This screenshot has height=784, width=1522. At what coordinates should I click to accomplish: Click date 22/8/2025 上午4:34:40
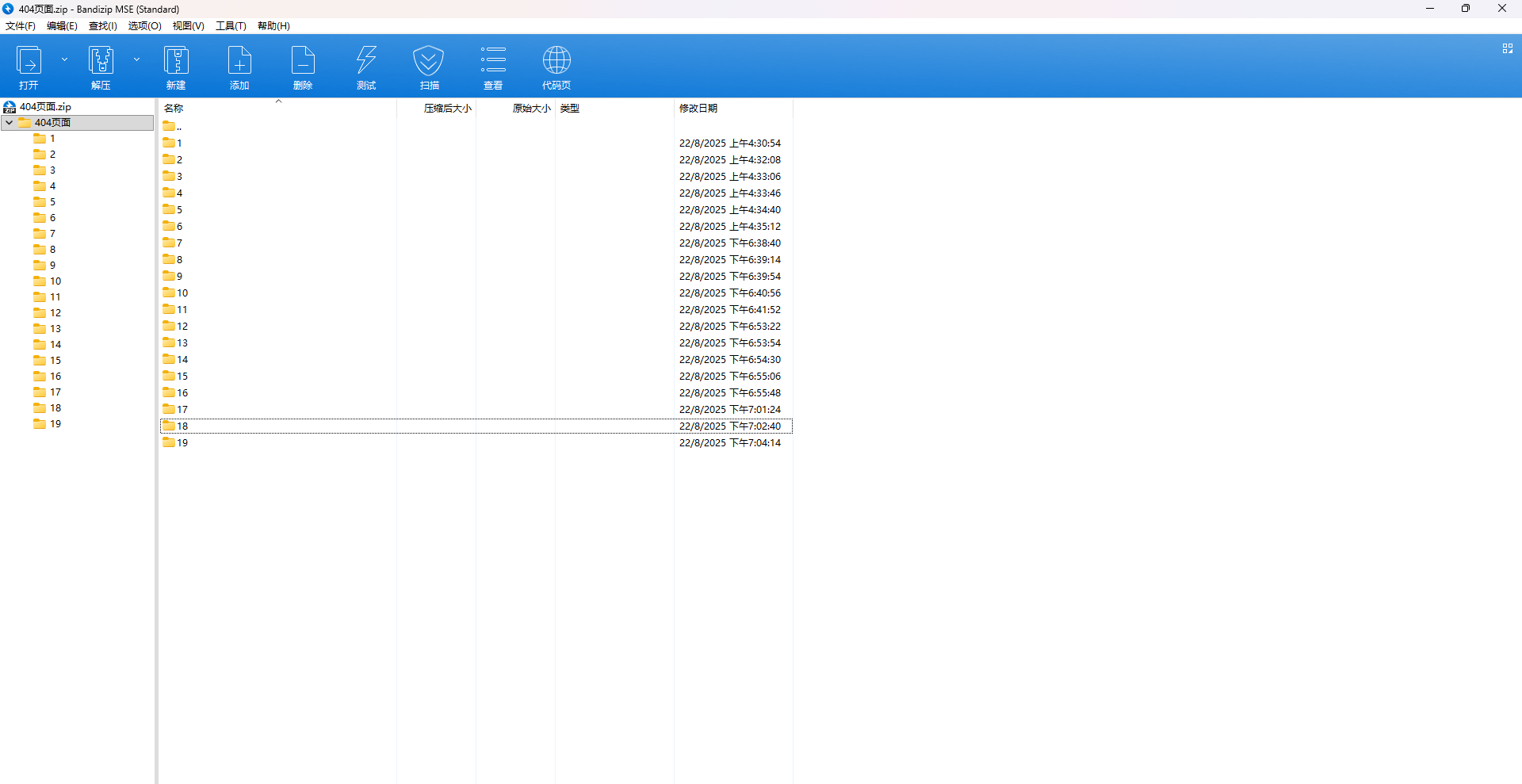point(730,210)
